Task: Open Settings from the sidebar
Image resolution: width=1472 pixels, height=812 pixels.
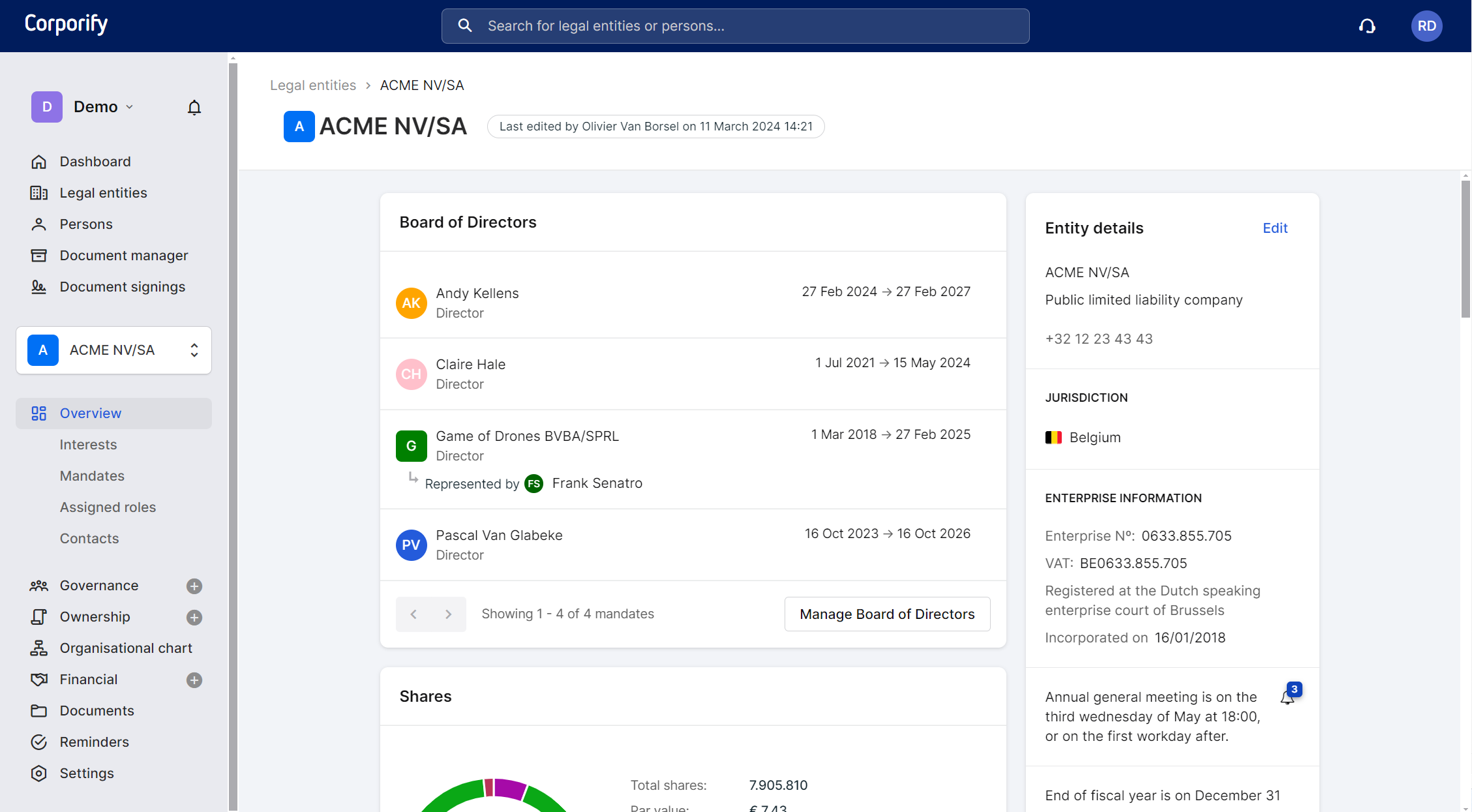Action: [x=87, y=773]
